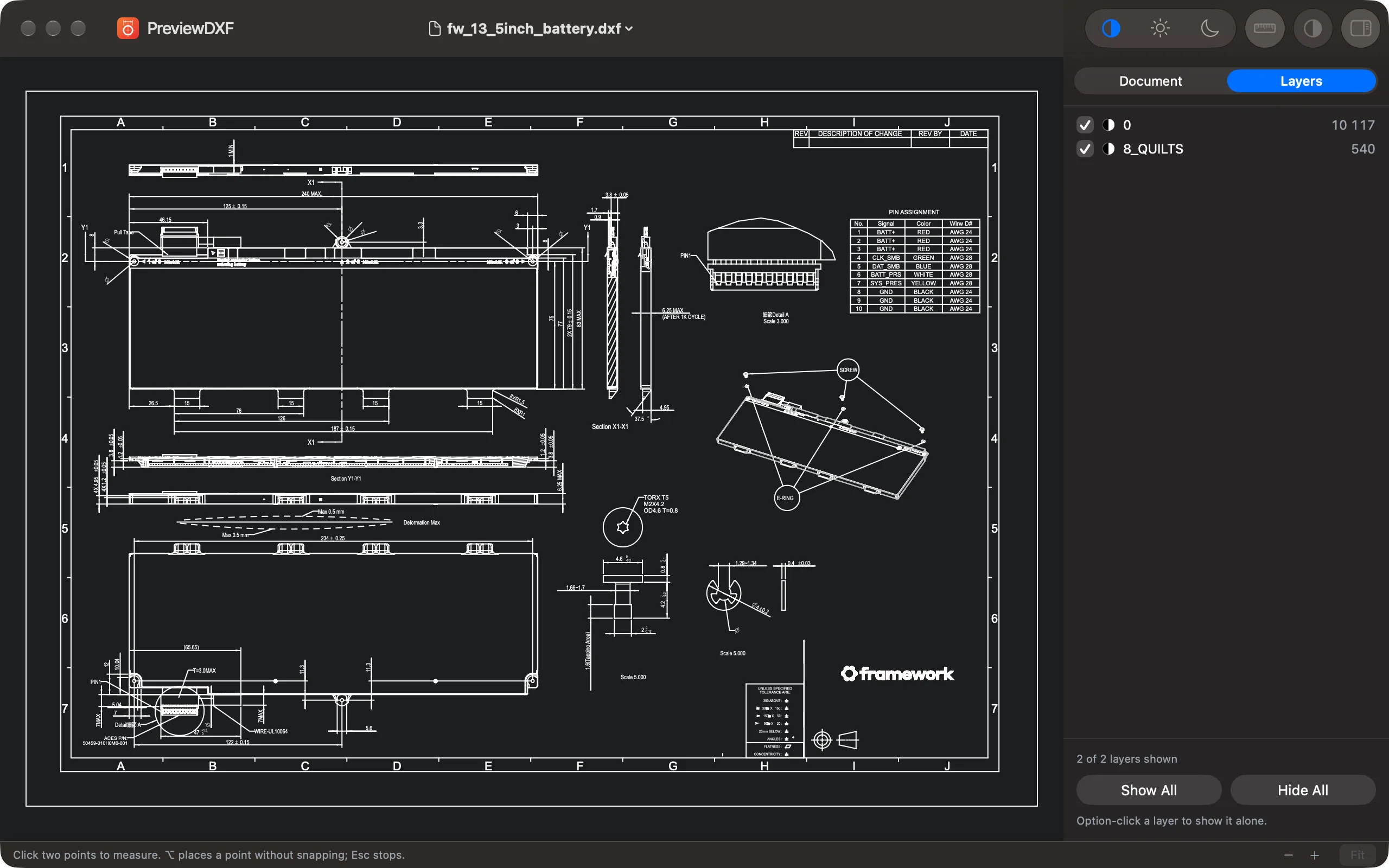Click the 10 117 entity count
The image size is (1389, 868).
[1353, 125]
